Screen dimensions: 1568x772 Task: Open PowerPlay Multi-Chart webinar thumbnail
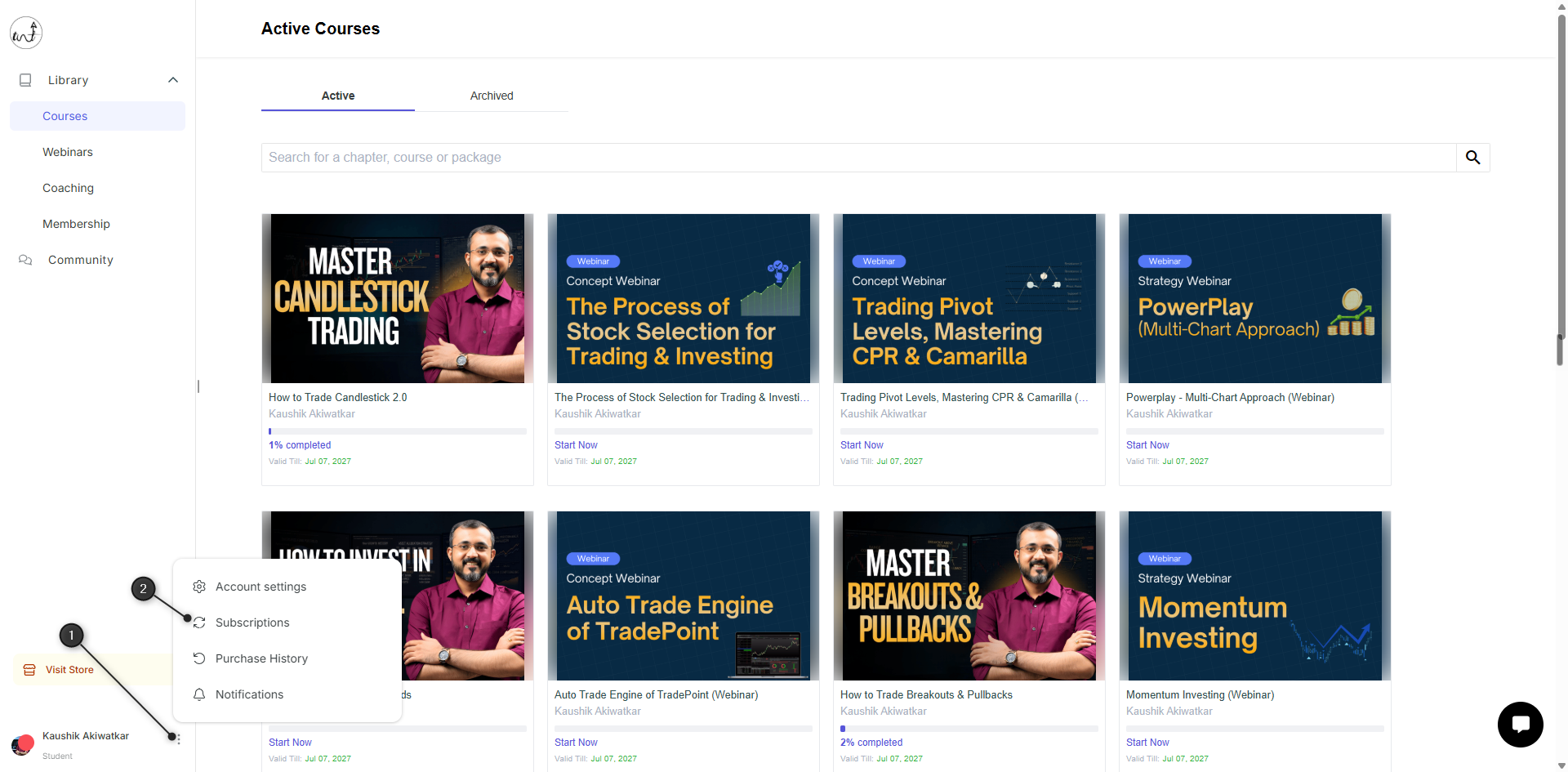(1255, 298)
